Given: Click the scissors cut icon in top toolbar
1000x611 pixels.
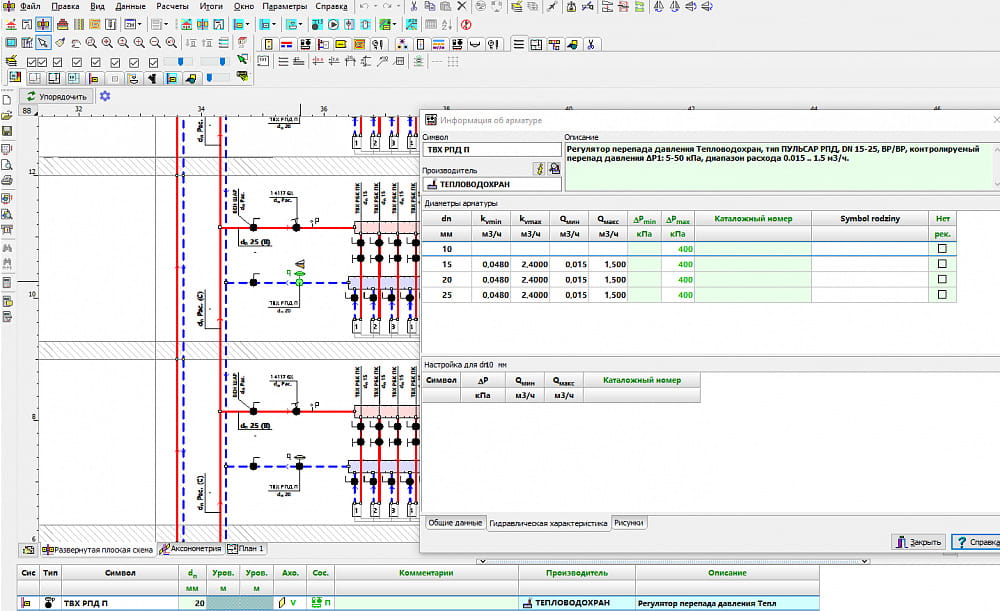Looking at the screenshot, I should point(414,6).
